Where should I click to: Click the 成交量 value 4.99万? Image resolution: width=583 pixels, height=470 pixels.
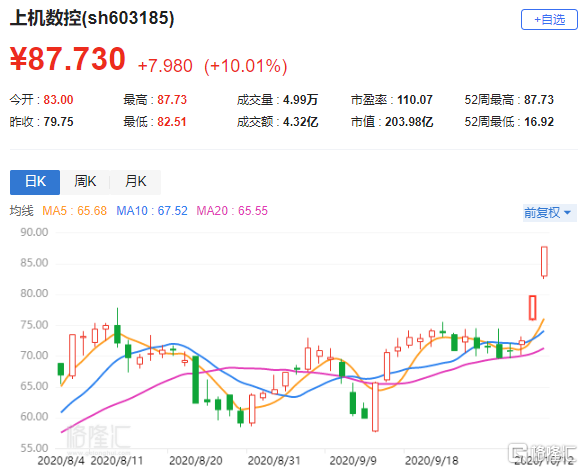point(300,100)
